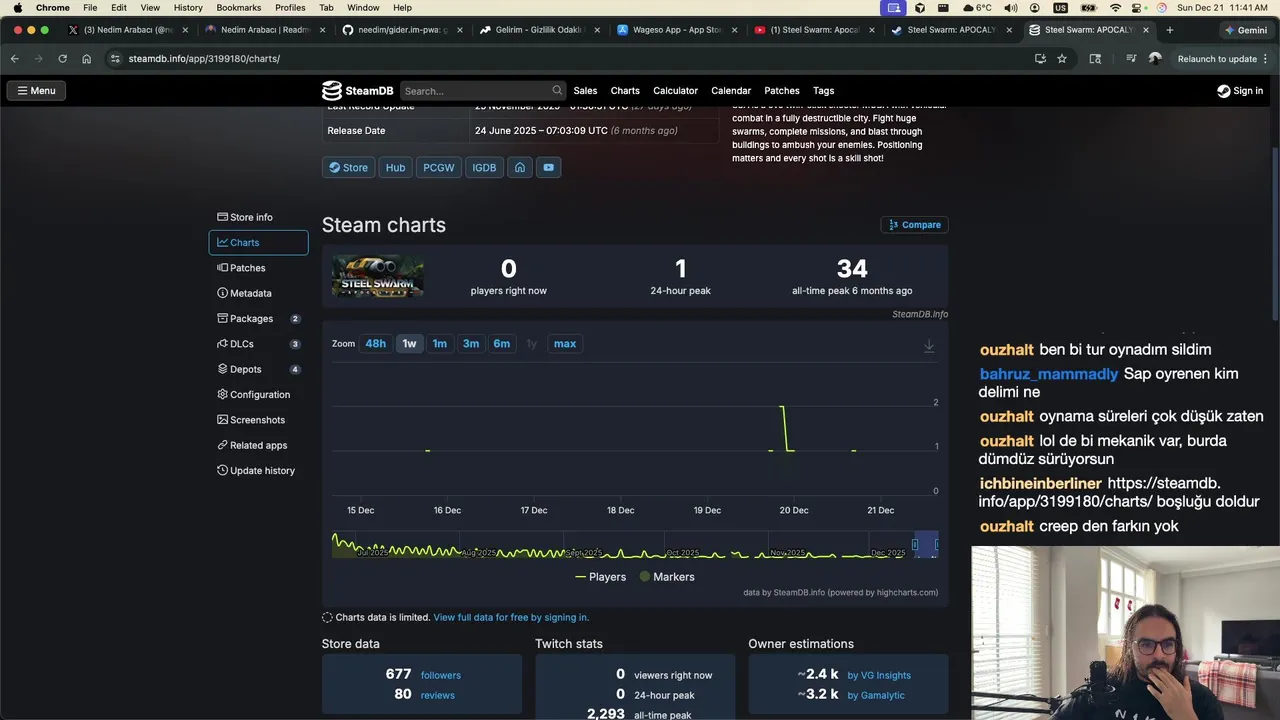Grab the chart navigator left handle
The width and height of the screenshot is (1280, 720).
click(x=915, y=544)
